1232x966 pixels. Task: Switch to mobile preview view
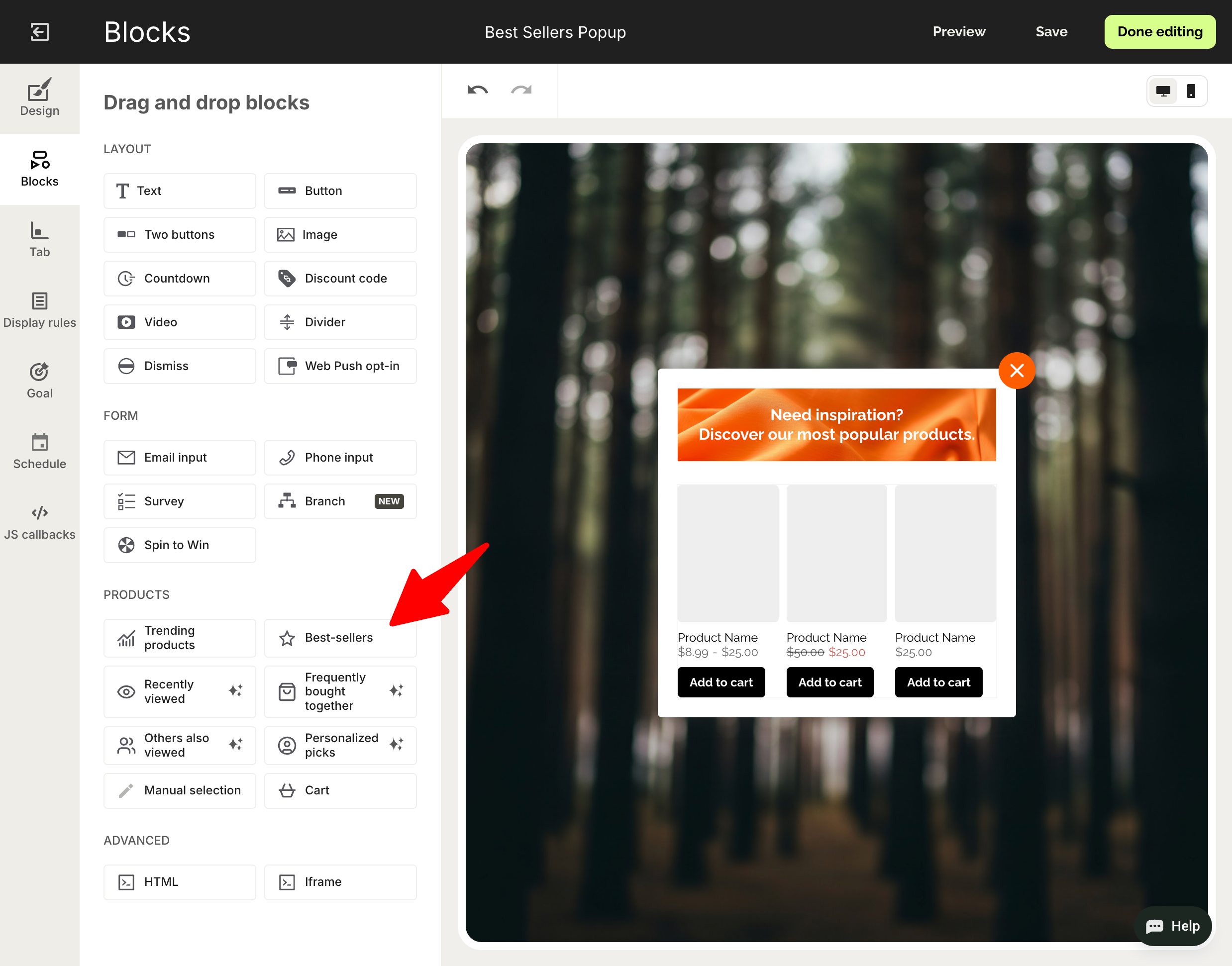1191,91
